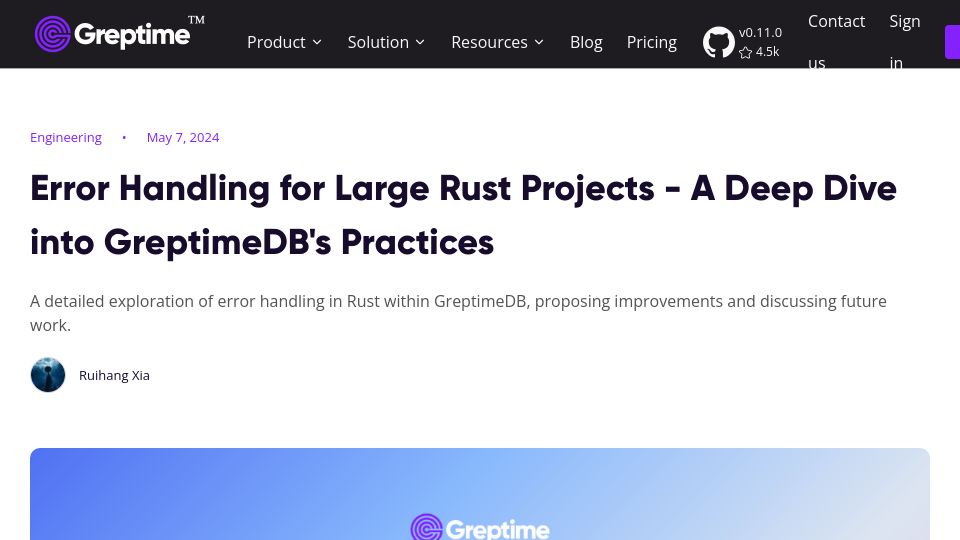Image resolution: width=960 pixels, height=540 pixels.
Task: Expand the Solution menu chevron
Action: (420, 42)
